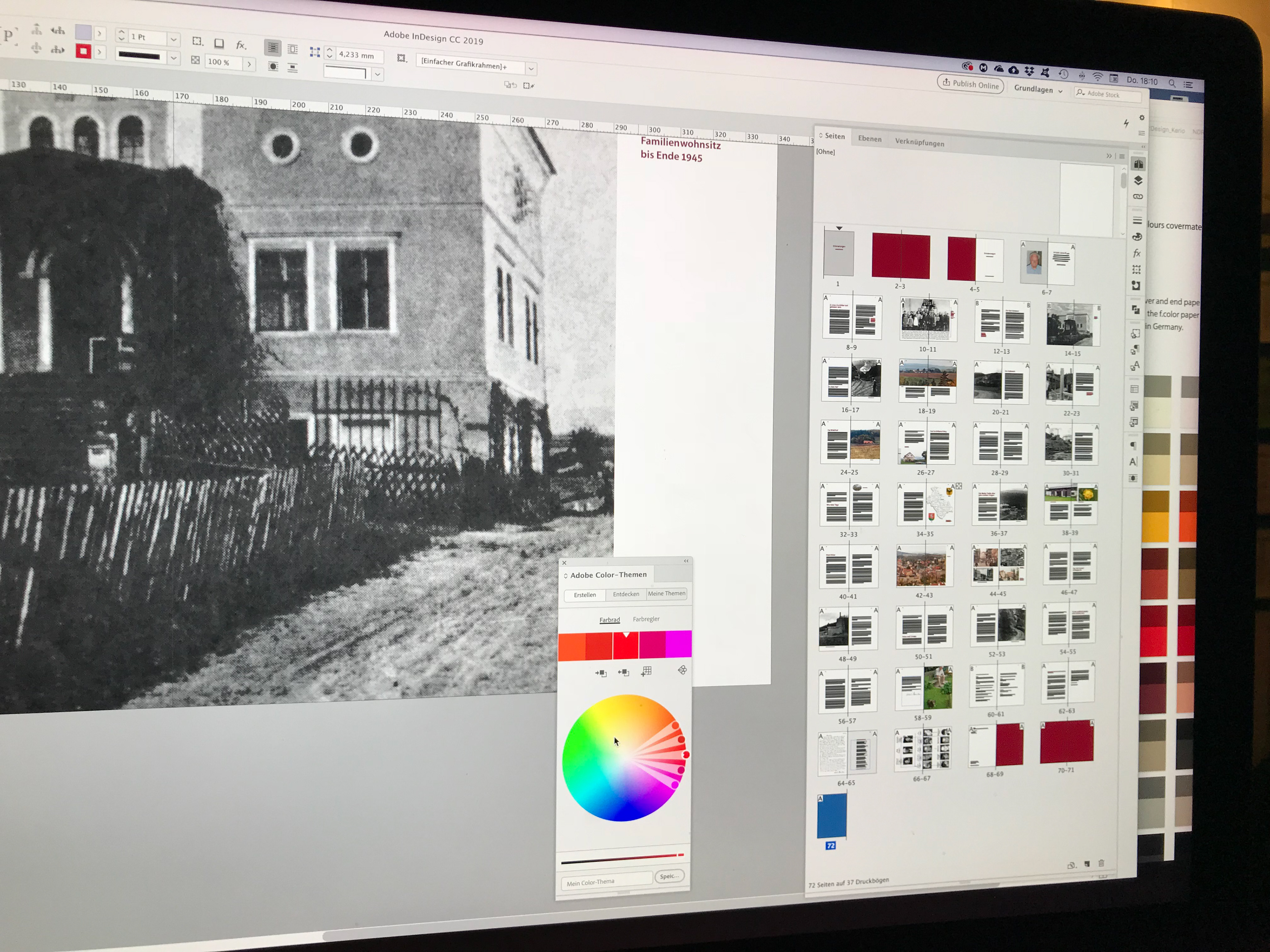This screenshot has height=952, width=1270.
Task: Open the Links panel chain icon
Action: point(1138,196)
